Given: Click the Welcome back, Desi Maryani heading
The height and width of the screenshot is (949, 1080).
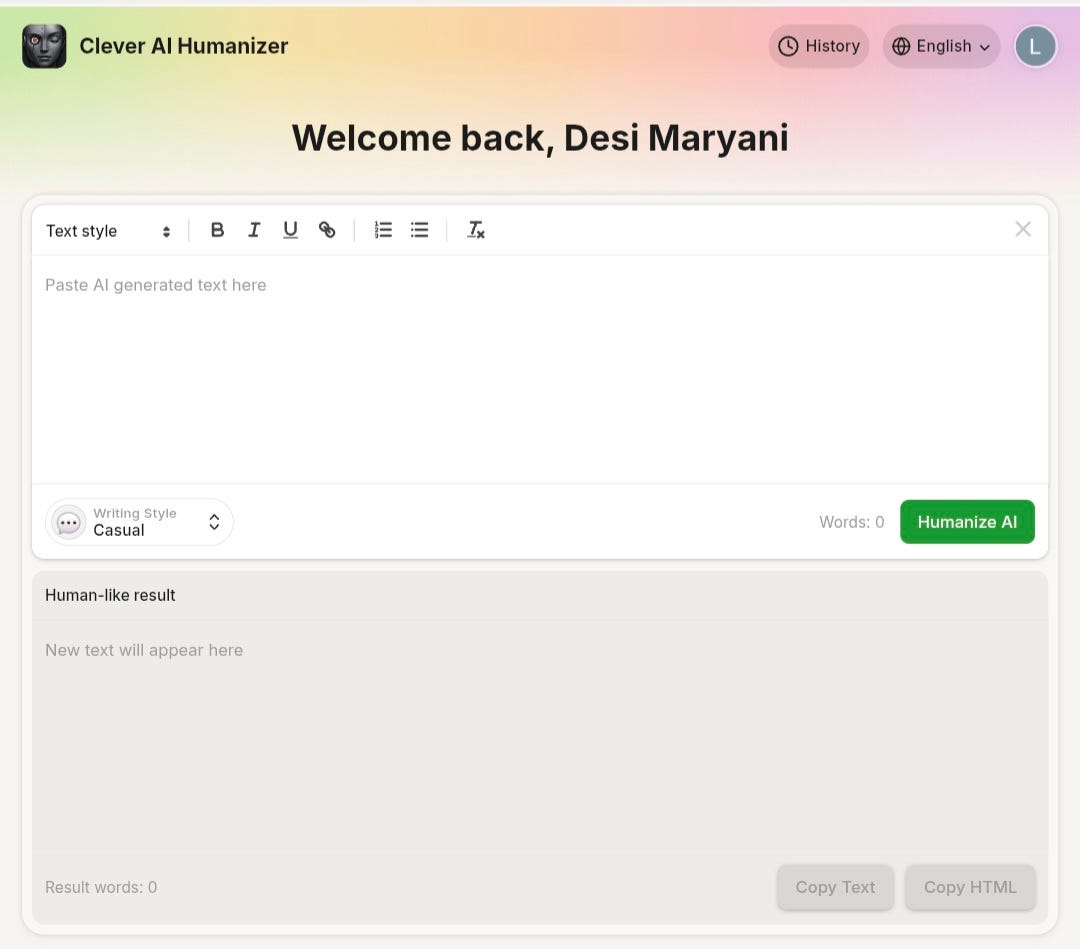Looking at the screenshot, I should pos(540,138).
